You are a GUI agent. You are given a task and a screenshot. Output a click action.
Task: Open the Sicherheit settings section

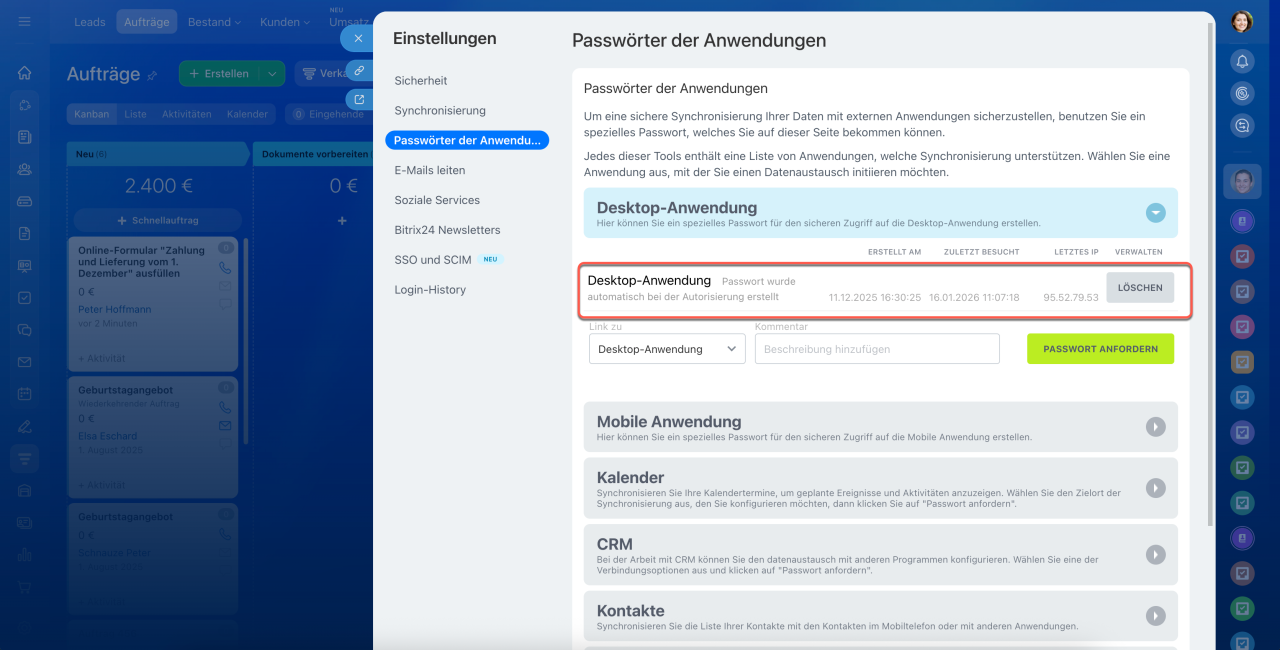pyautogui.click(x=421, y=80)
